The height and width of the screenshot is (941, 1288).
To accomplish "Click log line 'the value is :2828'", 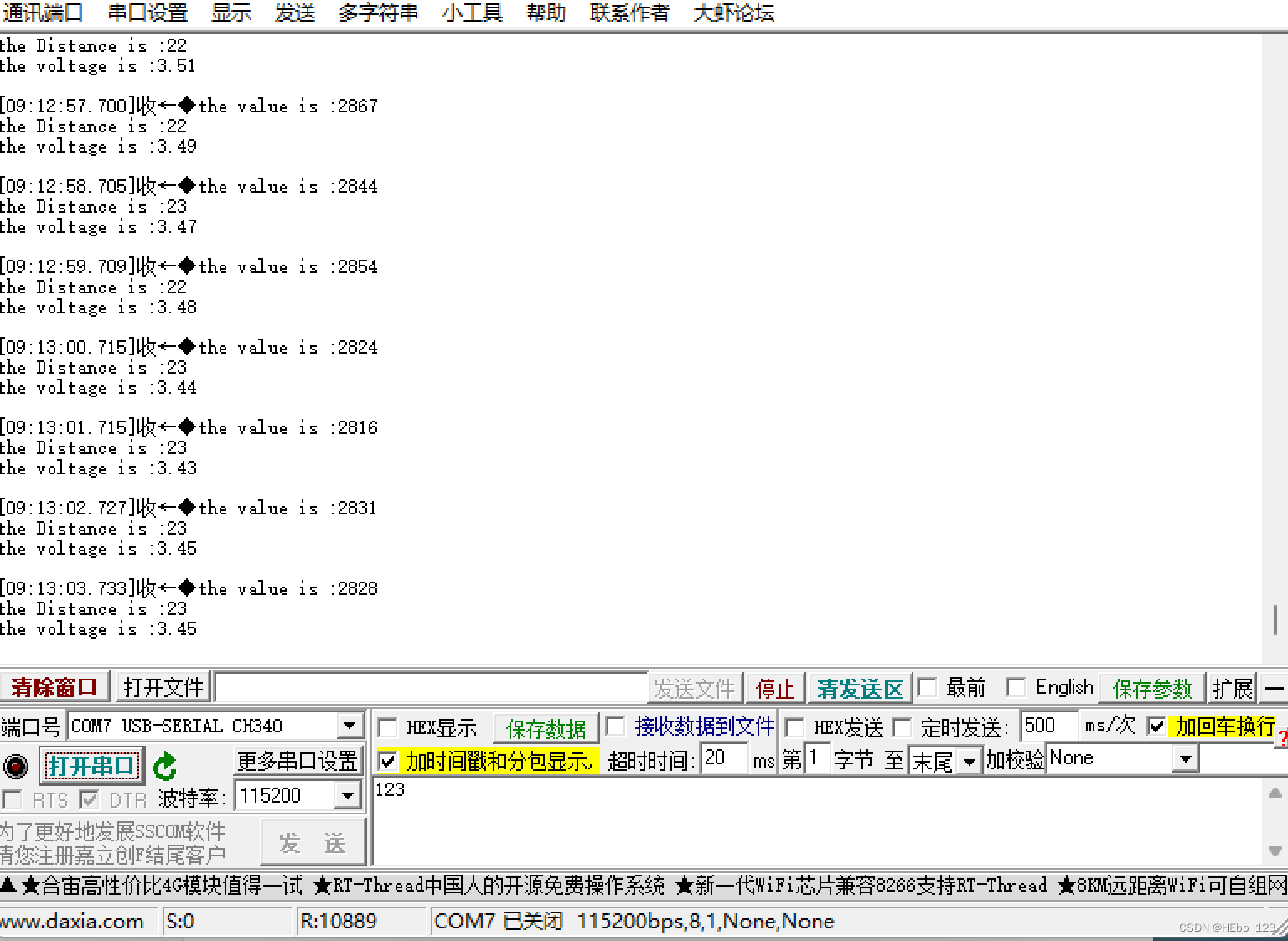I will tap(288, 589).
